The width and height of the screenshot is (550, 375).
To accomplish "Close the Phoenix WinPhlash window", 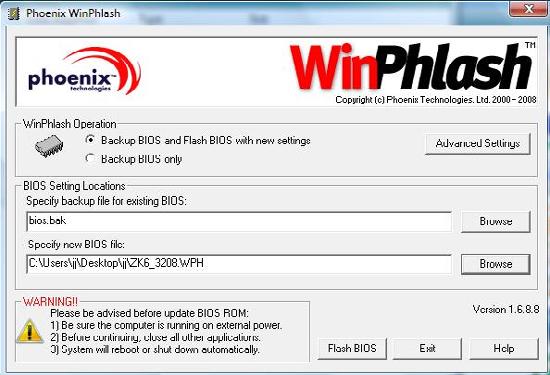I will tap(529, 9).
